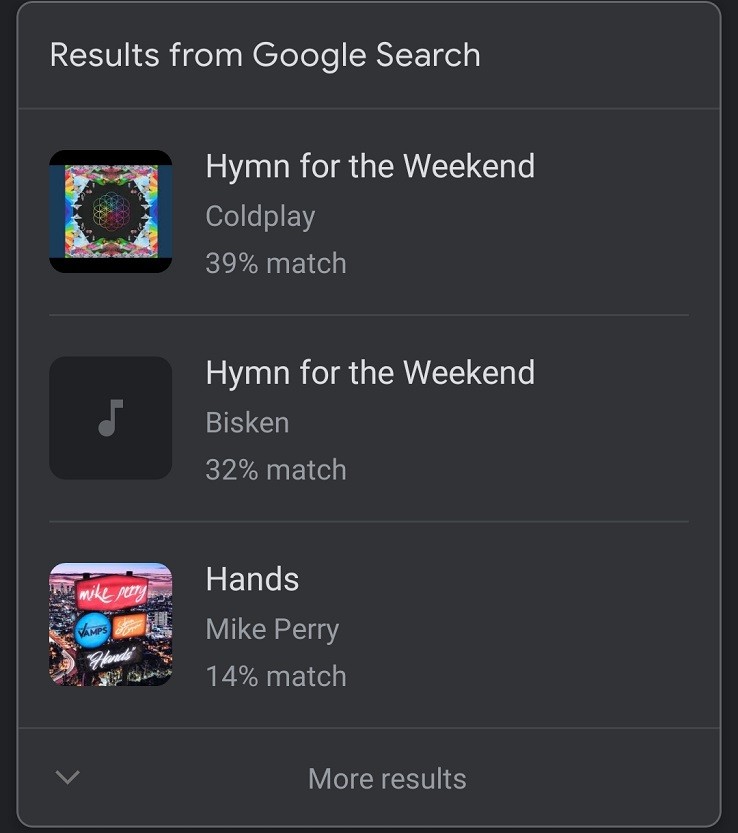Select first Hymn for the Weekend title
The height and width of the screenshot is (833, 738).
coord(370,166)
